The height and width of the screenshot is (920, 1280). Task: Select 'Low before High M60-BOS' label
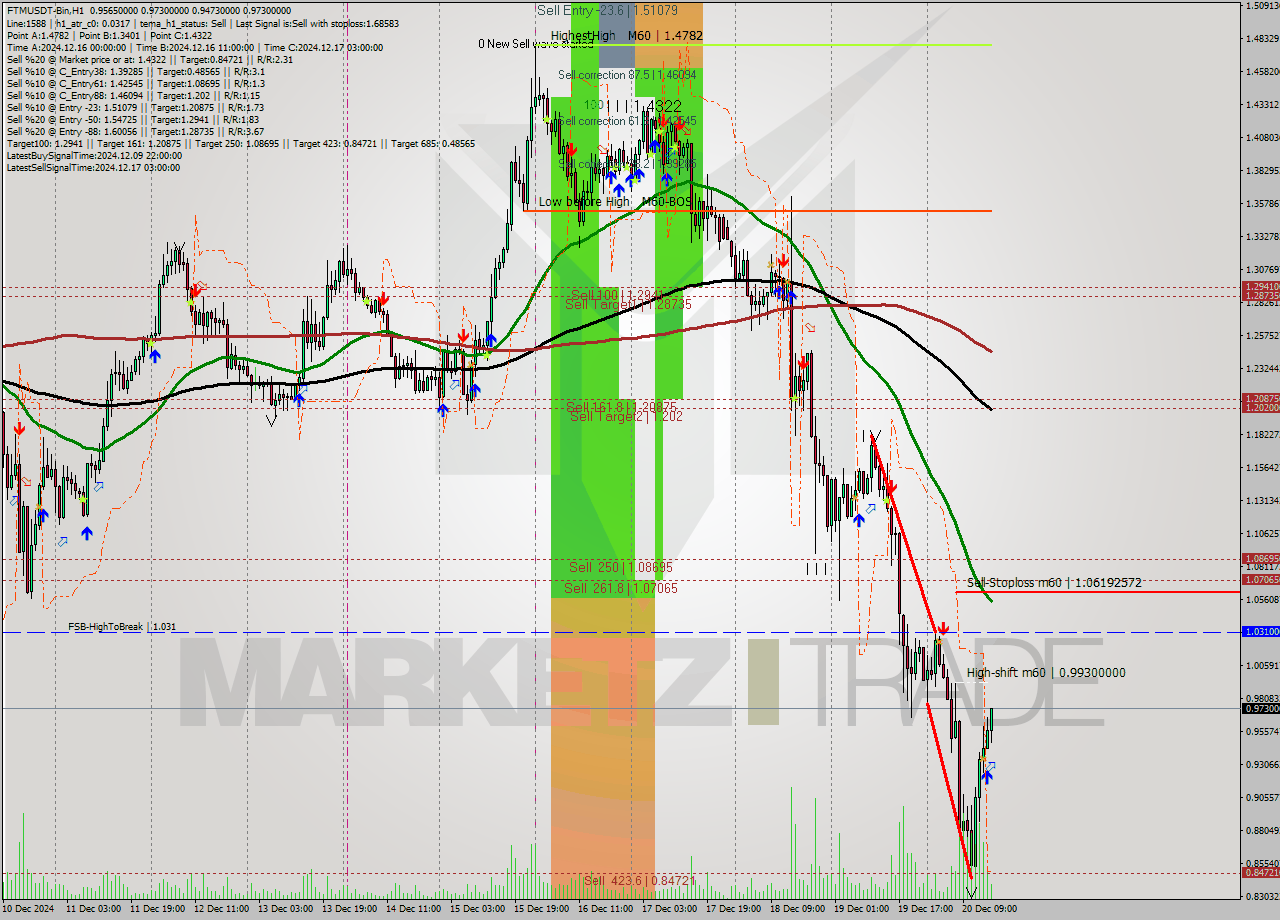pos(615,201)
